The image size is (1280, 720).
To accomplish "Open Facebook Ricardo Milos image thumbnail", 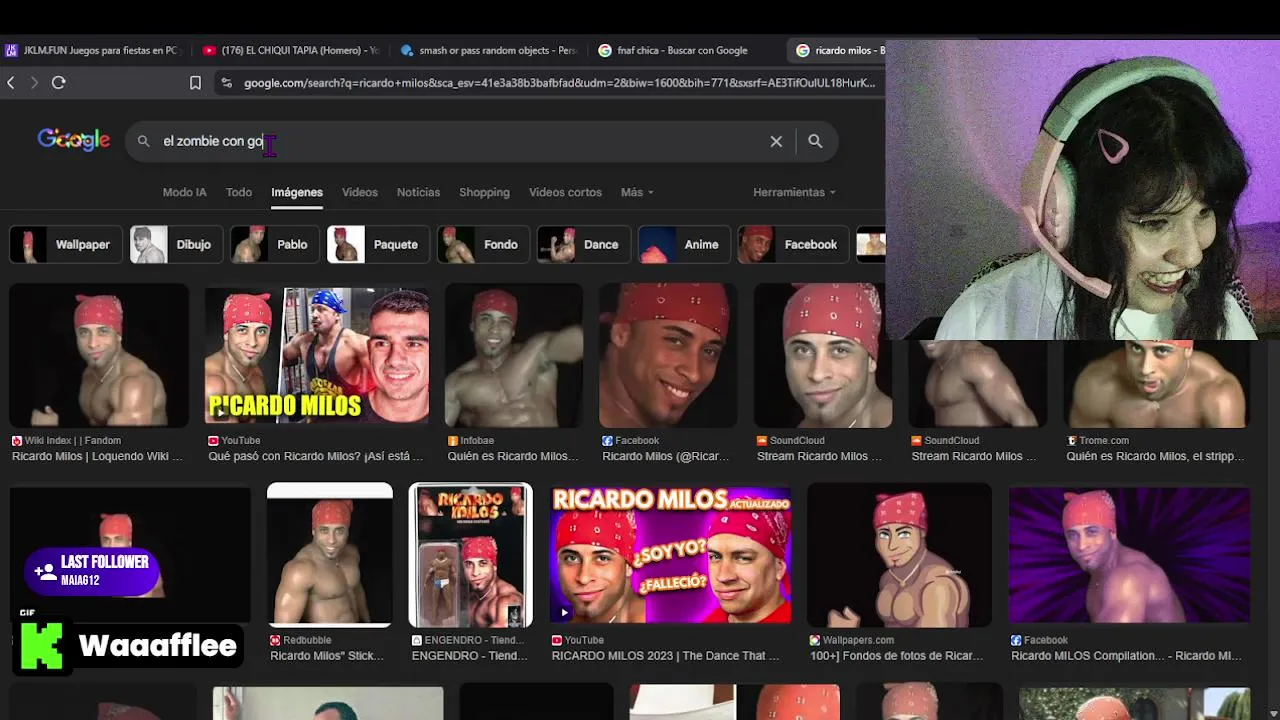I will (x=667, y=355).
